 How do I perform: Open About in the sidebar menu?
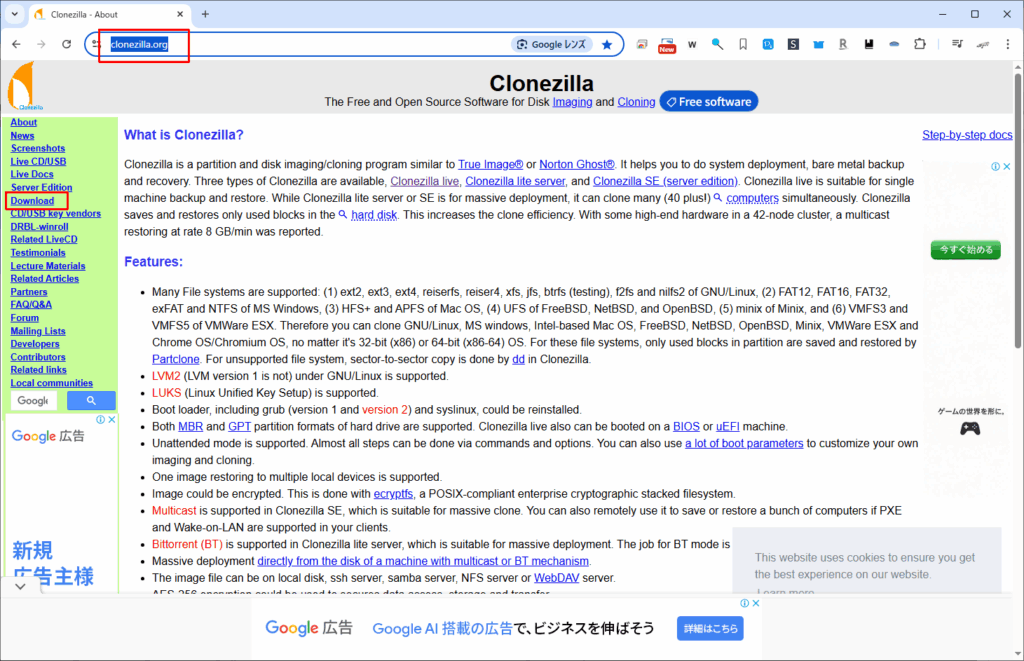click(24, 122)
